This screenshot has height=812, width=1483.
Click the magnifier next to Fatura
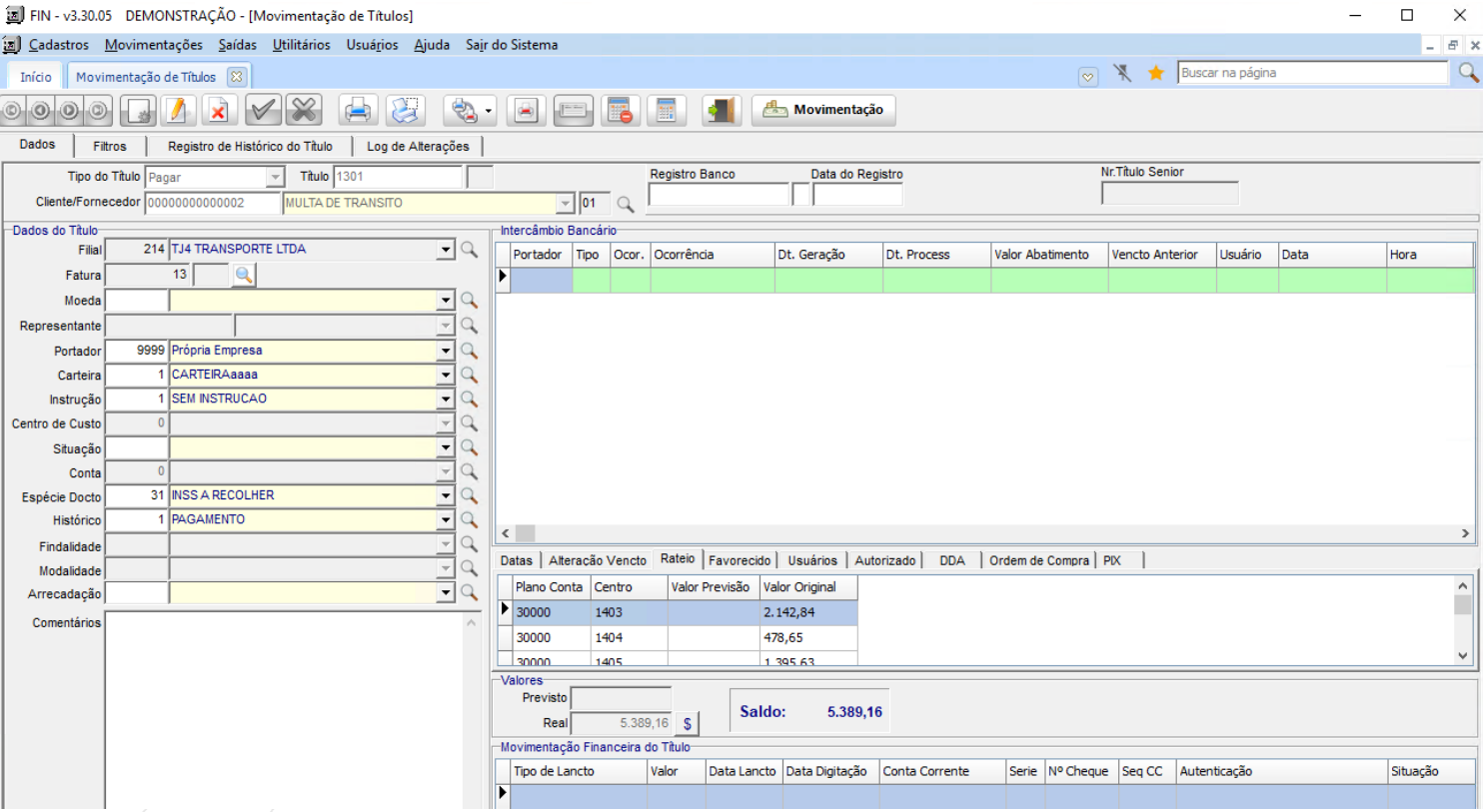coord(243,275)
